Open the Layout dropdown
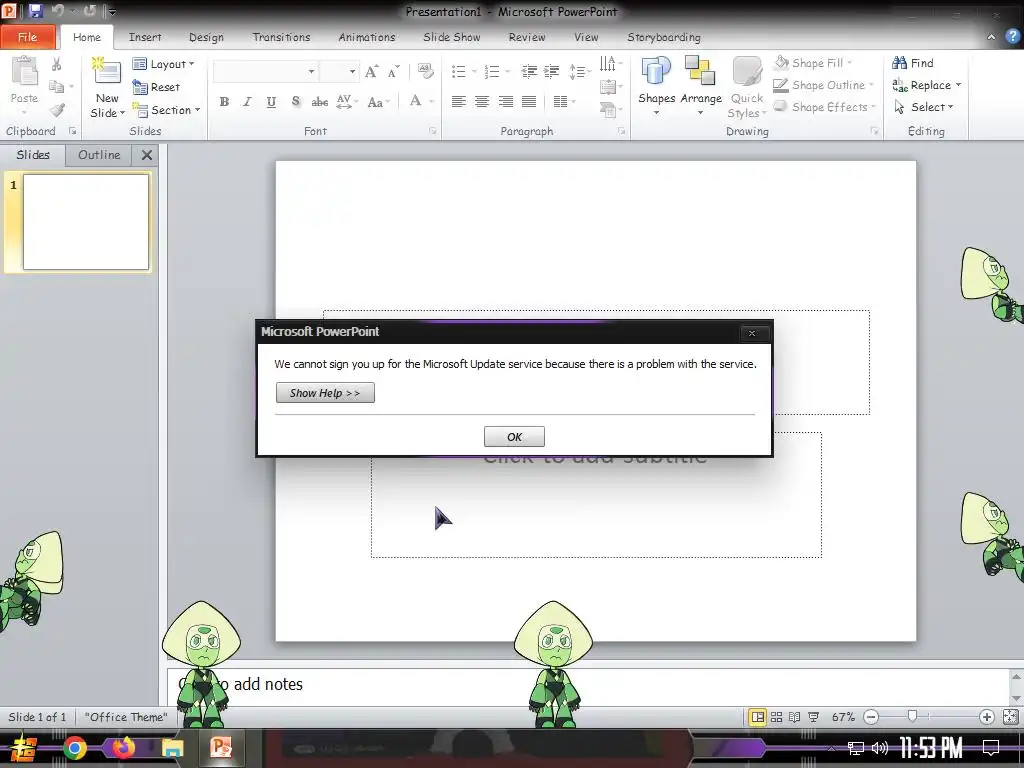1024x768 pixels. [x=163, y=64]
